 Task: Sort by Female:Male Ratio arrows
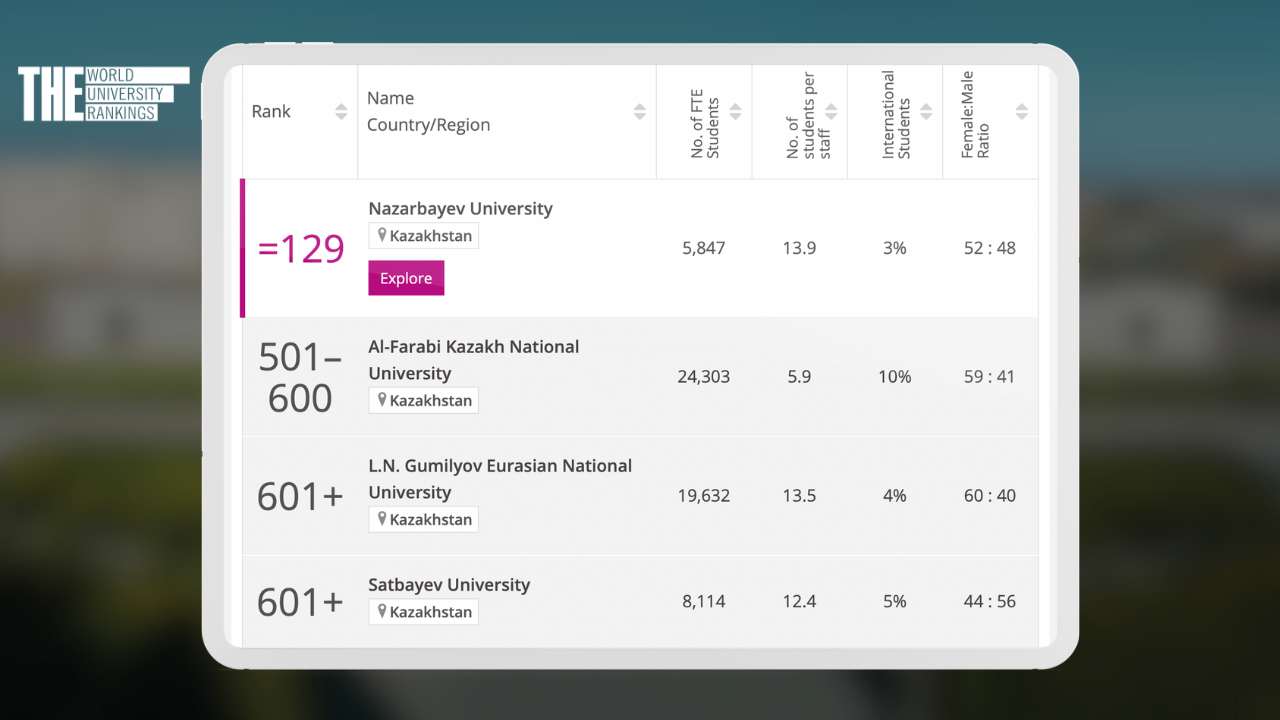(1021, 112)
